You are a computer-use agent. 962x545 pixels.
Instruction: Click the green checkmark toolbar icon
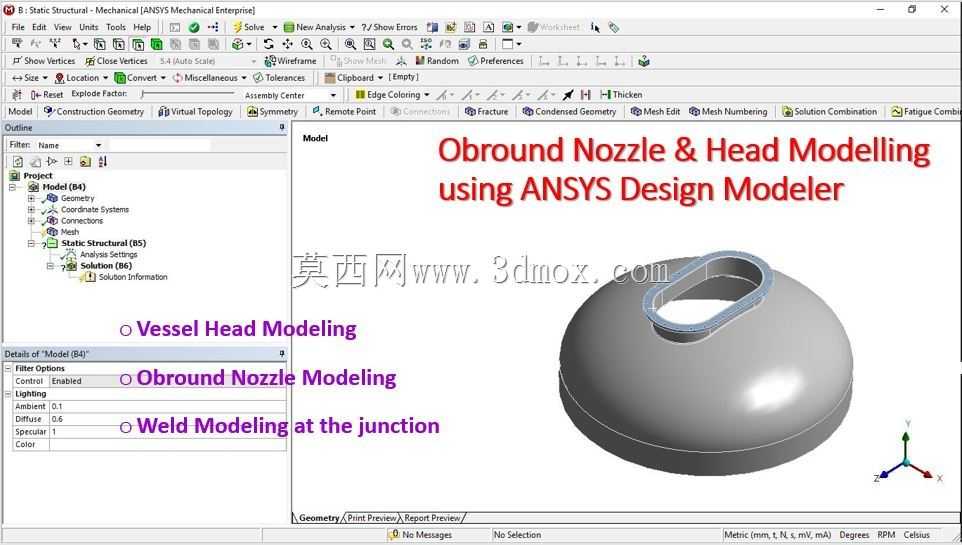(x=194, y=27)
